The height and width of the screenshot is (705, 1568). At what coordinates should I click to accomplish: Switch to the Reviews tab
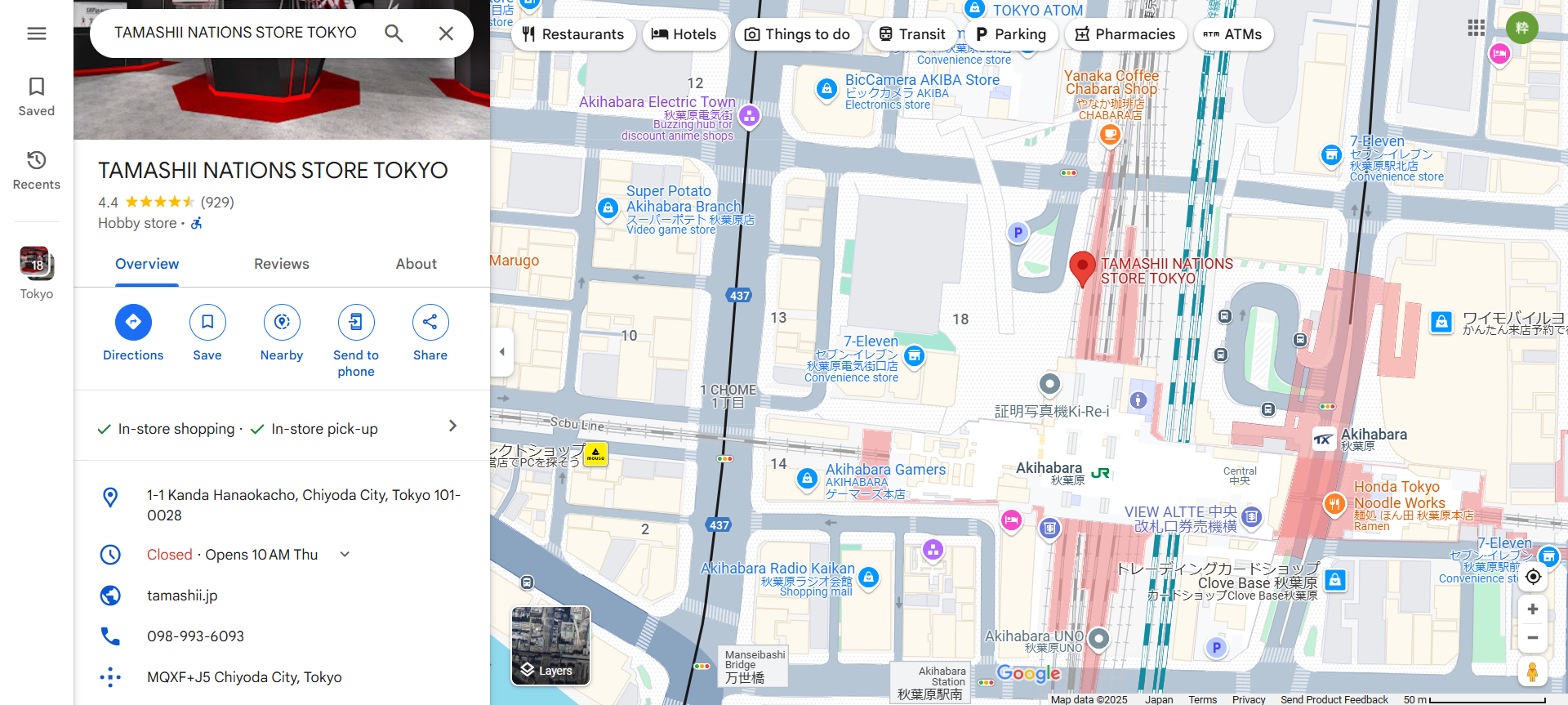282,264
